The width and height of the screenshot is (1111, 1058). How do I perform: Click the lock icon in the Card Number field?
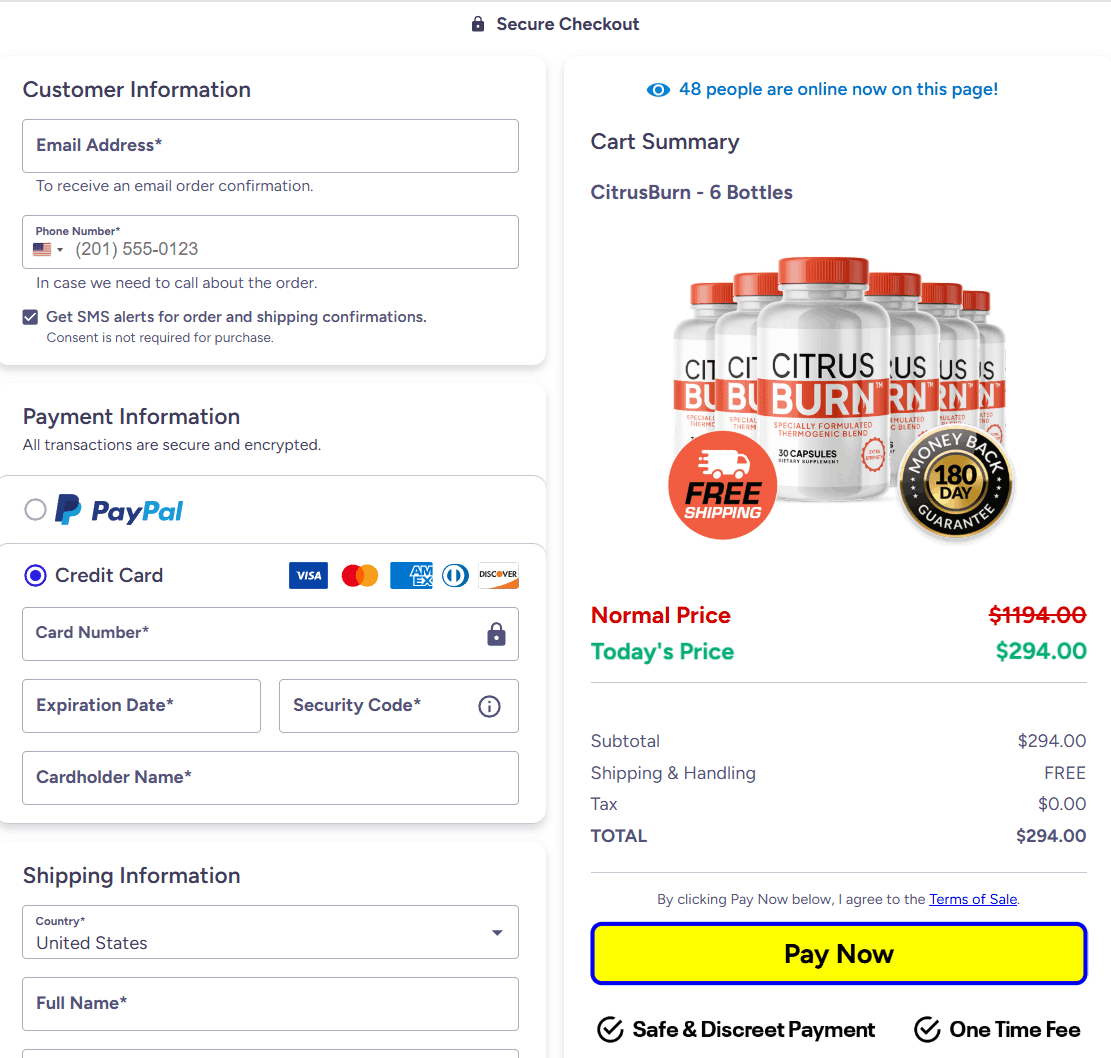click(x=496, y=634)
